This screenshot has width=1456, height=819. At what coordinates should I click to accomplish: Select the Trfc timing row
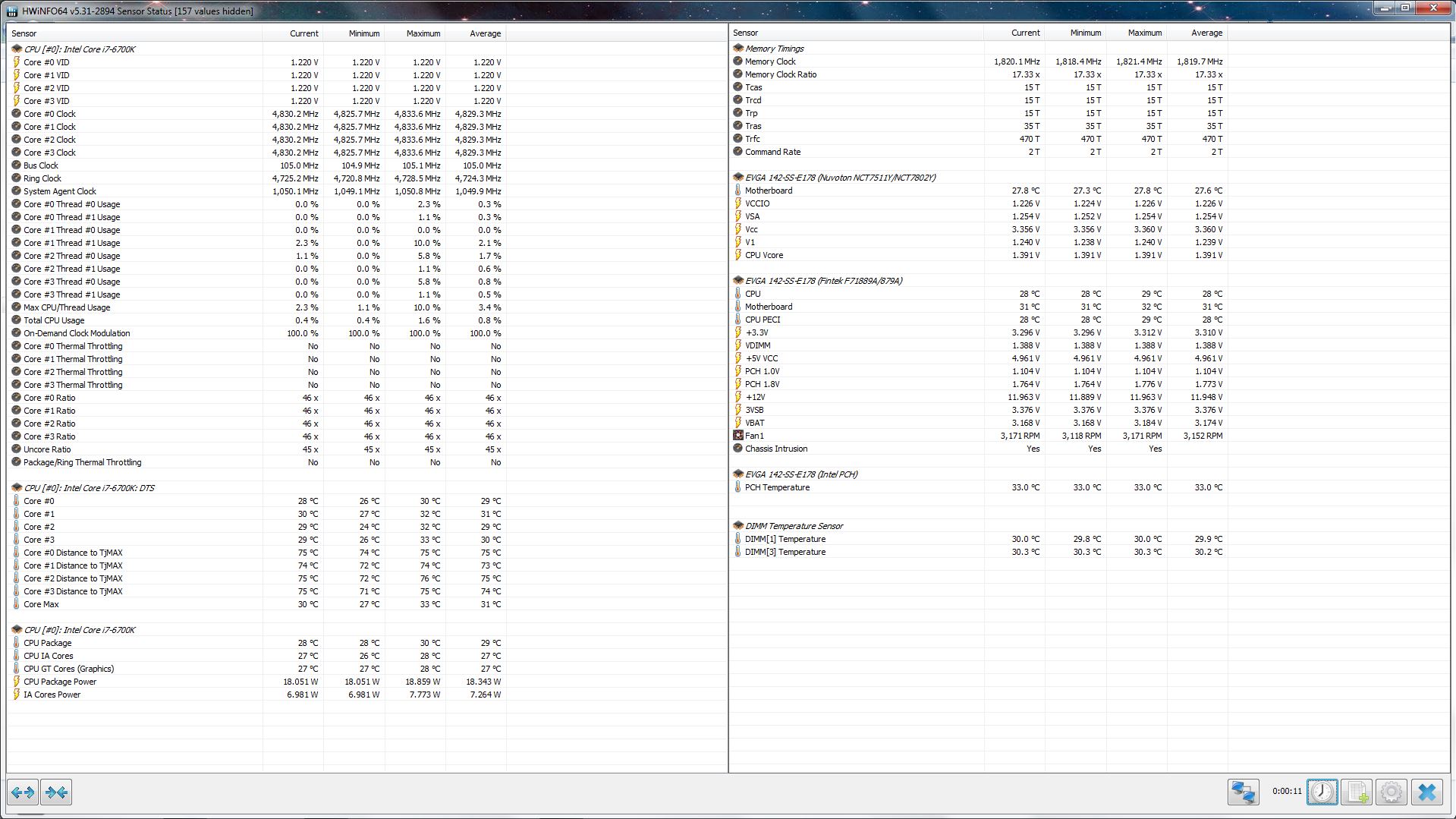(979, 139)
